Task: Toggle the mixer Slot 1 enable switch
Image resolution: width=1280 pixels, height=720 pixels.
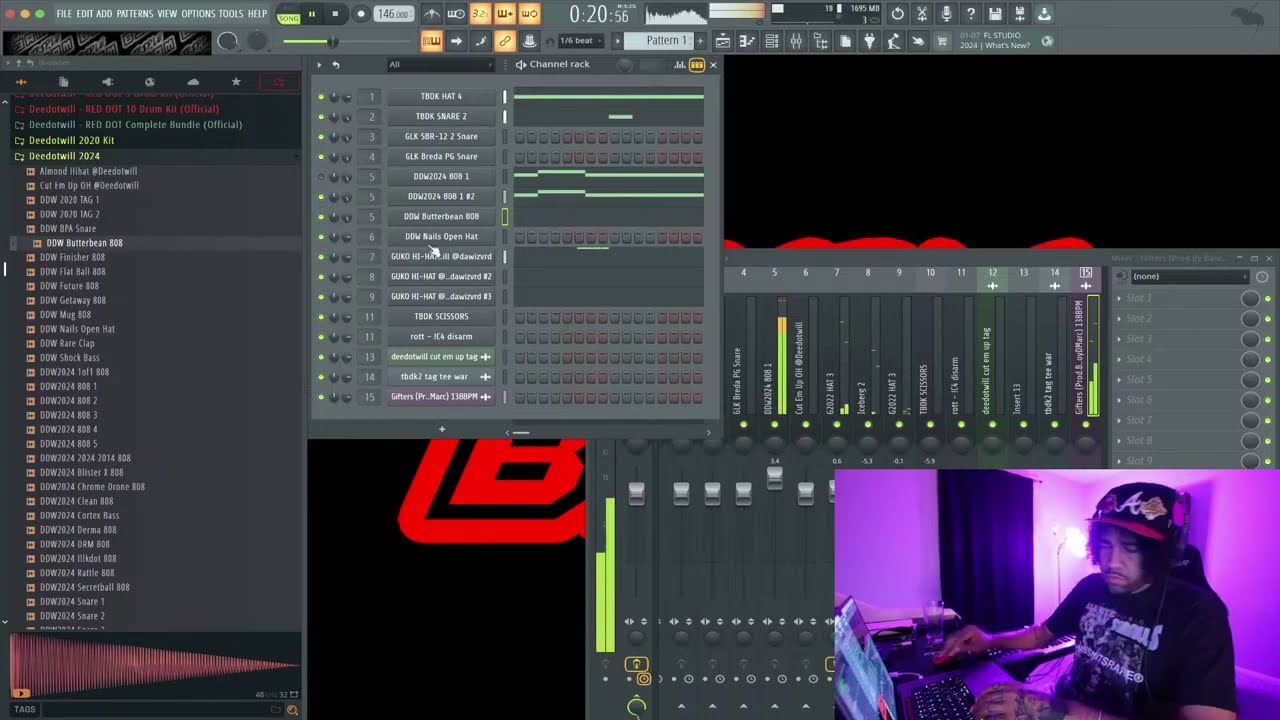Action: 1267,299
